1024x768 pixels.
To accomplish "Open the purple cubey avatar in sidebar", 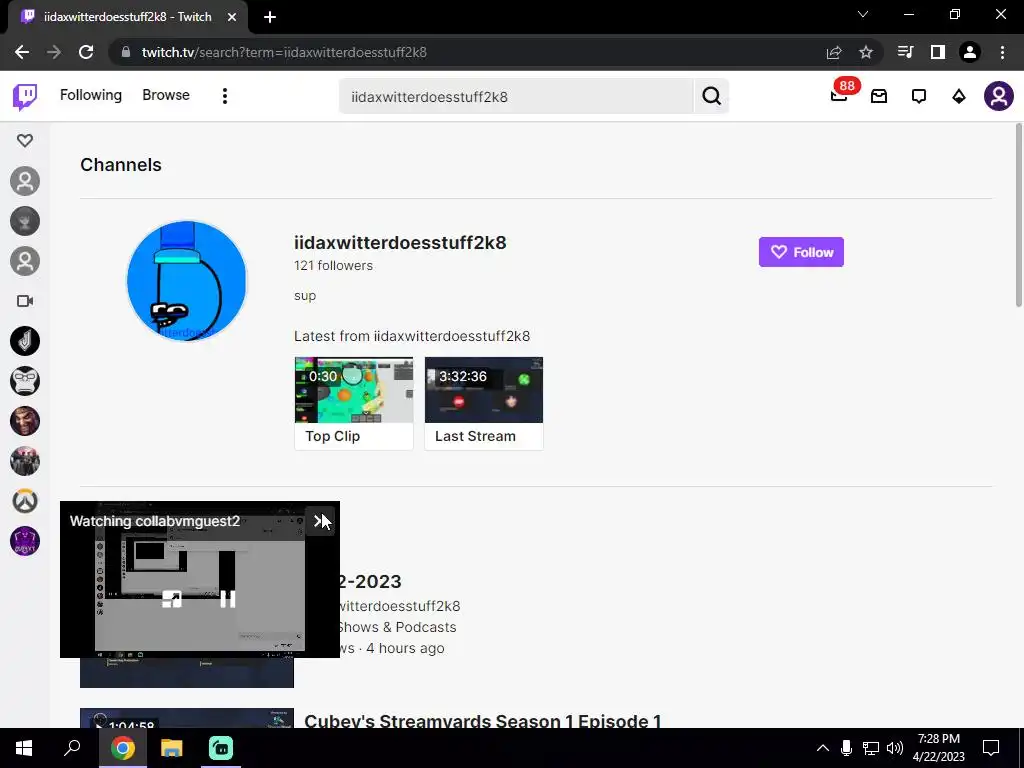I will (25, 541).
